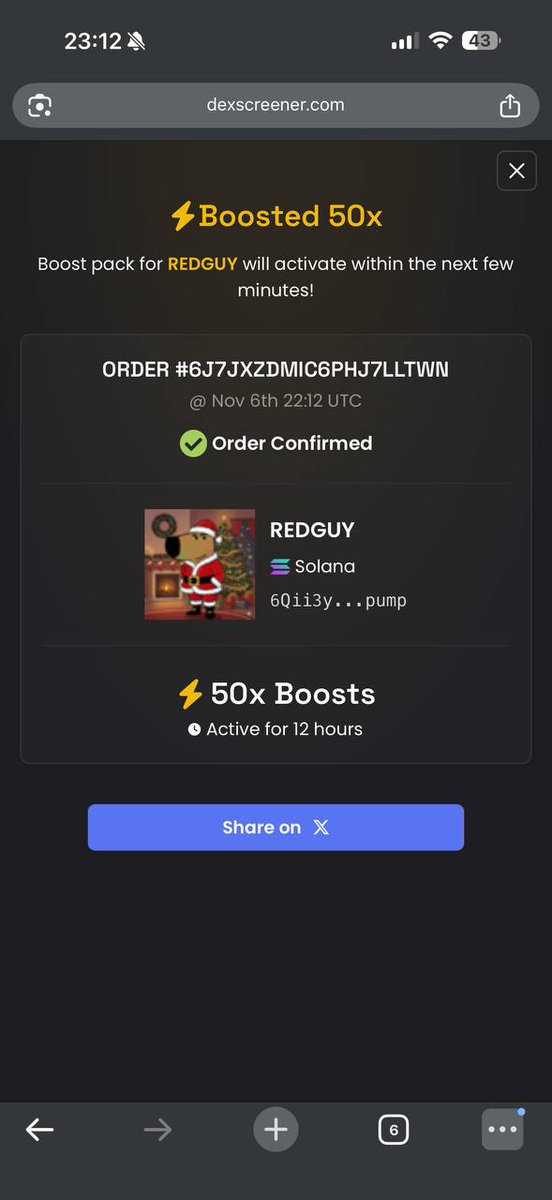Tap the browser share icon

(x=509, y=105)
